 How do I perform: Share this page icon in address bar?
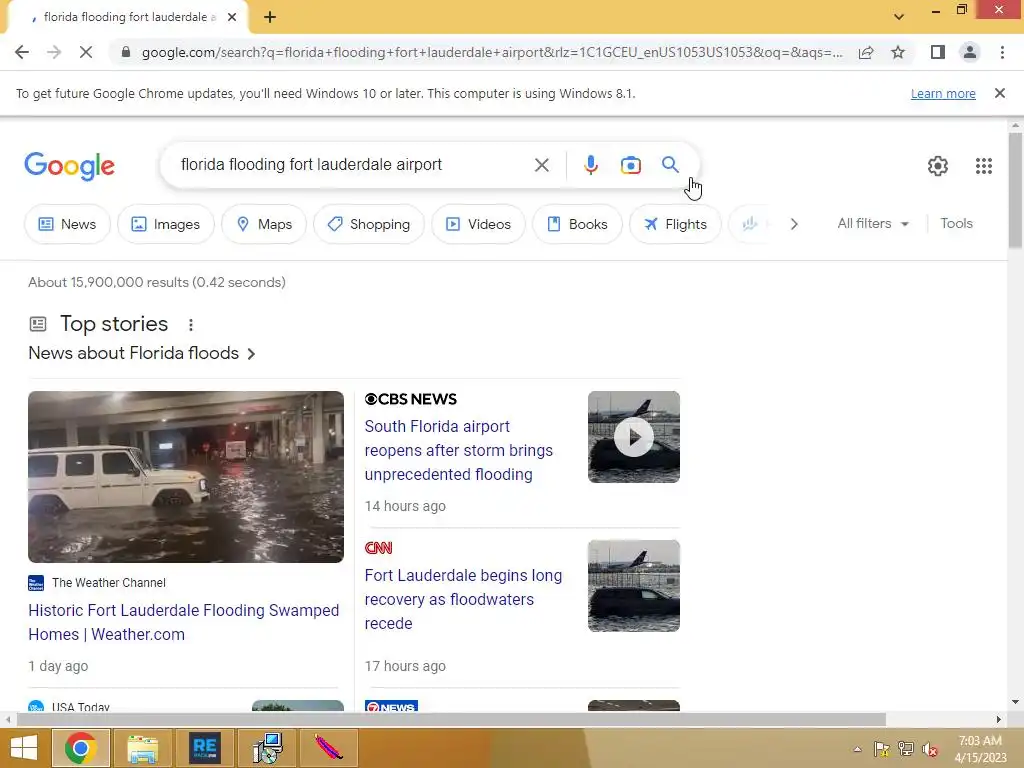coord(866,52)
